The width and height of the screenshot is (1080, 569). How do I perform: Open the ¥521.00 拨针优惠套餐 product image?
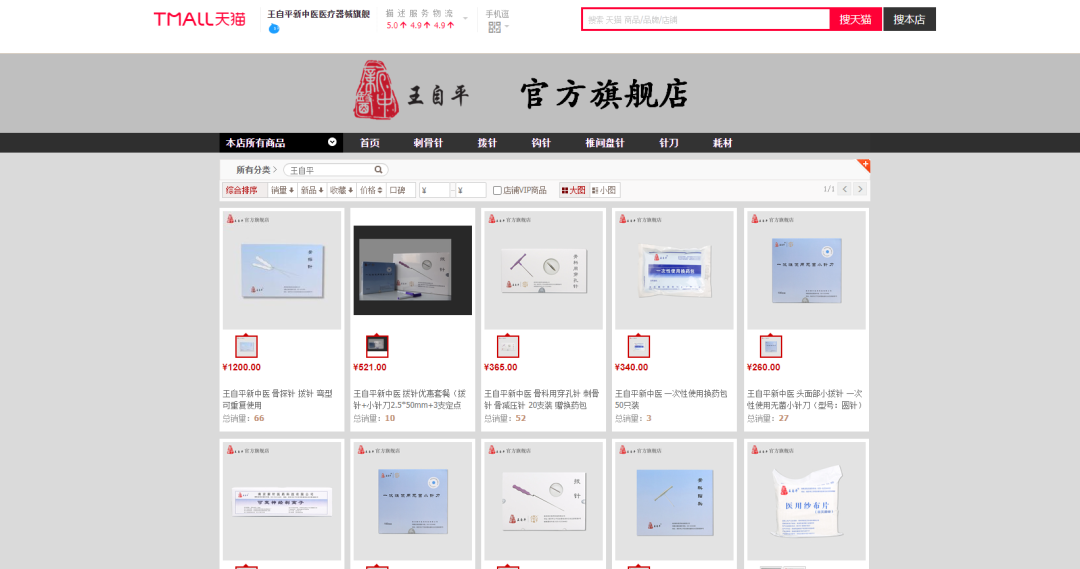point(413,270)
